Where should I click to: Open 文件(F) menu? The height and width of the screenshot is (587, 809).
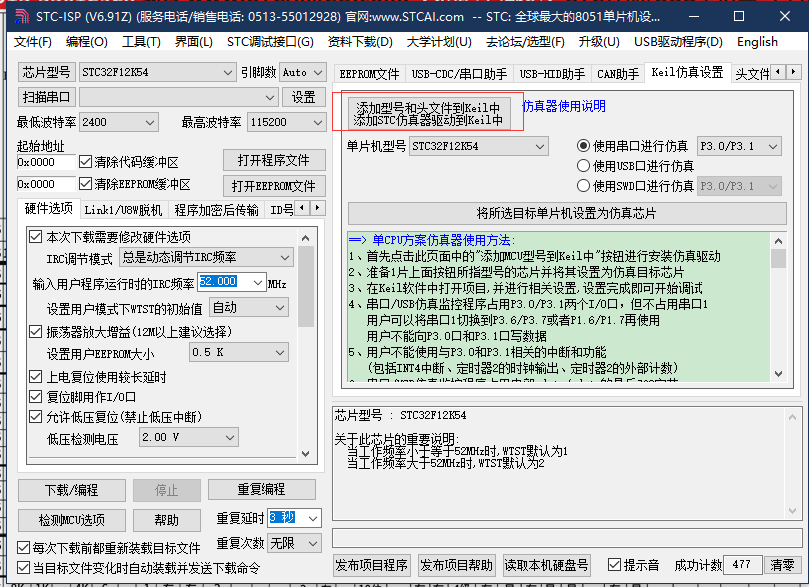[x=33, y=42]
